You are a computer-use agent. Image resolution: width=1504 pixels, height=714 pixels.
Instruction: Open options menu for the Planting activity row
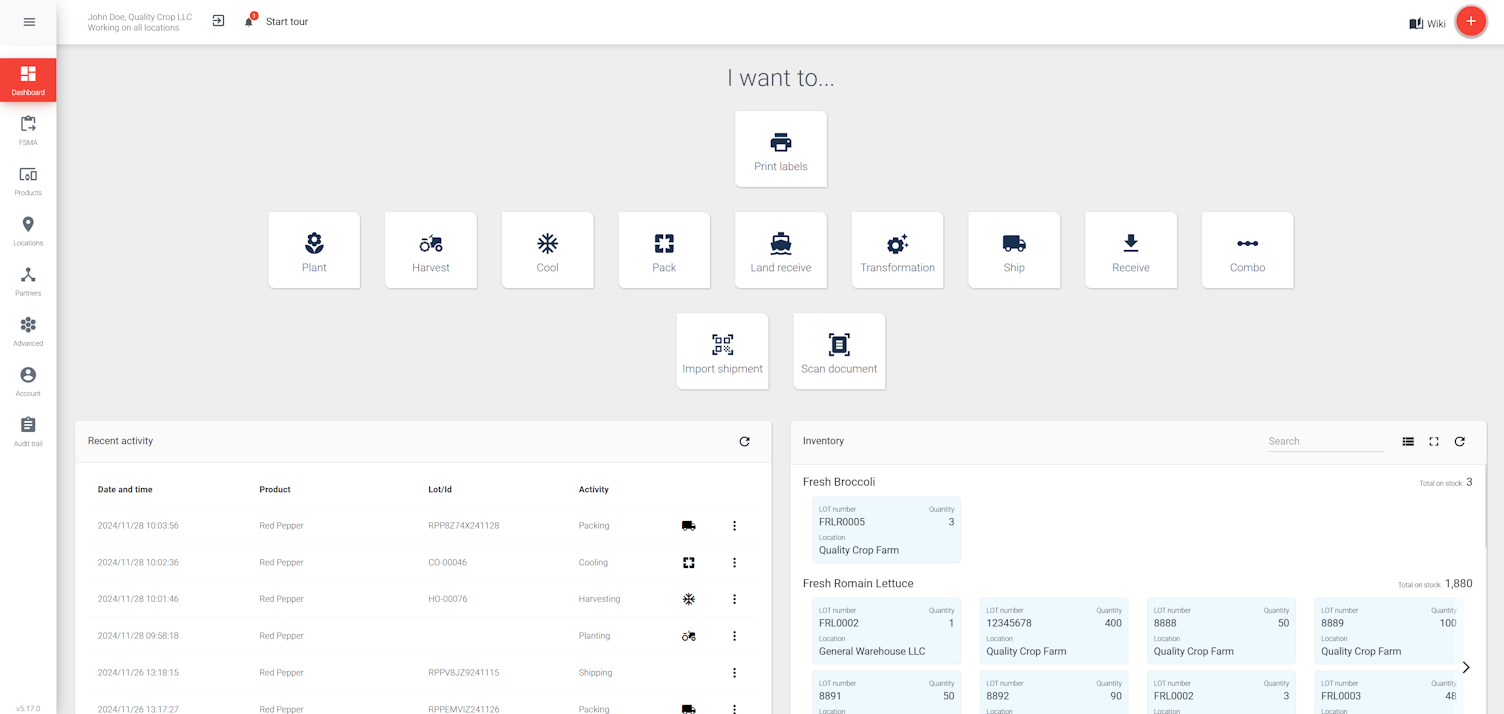tap(735, 635)
